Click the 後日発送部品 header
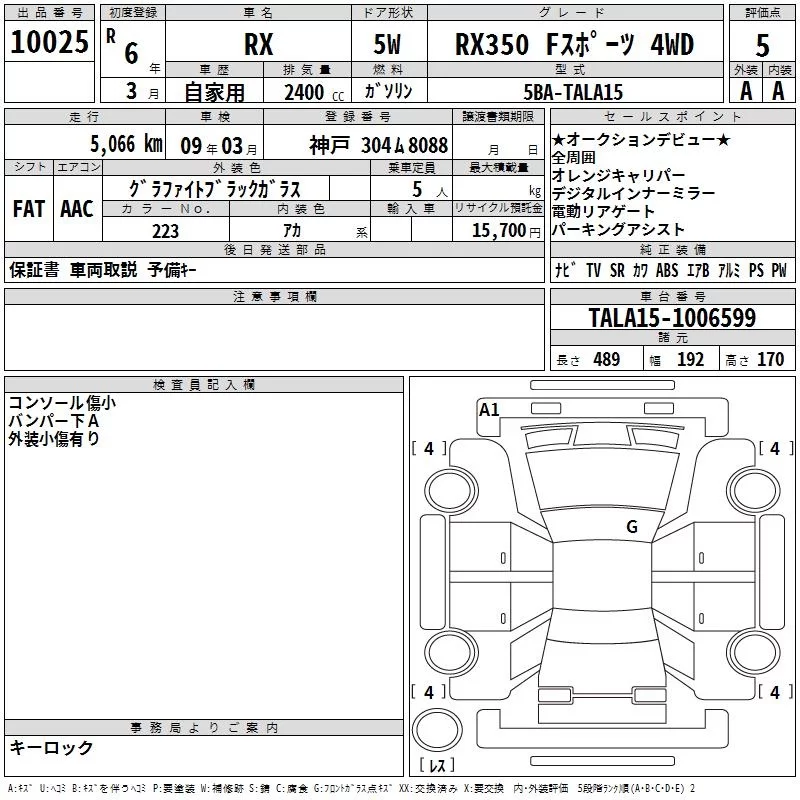The image size is (800, 800). 275,249
